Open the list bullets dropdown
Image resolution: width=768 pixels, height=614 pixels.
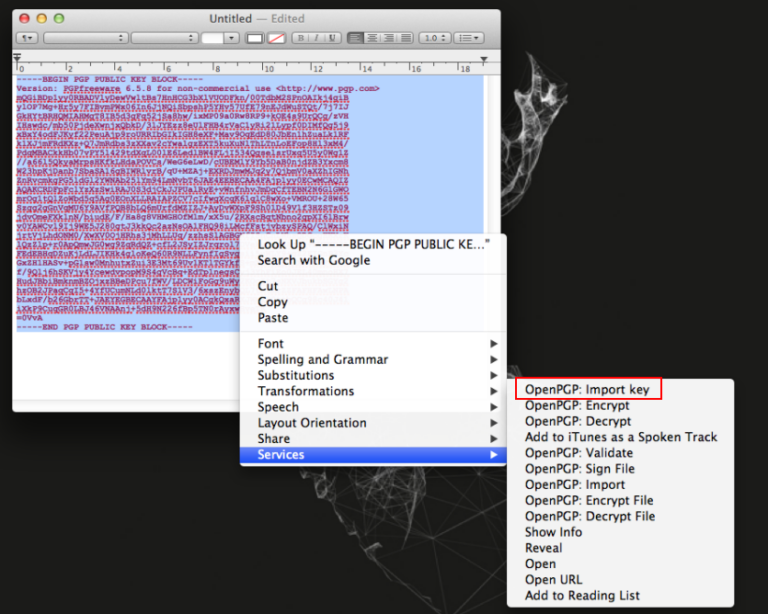tap(469, 38)
